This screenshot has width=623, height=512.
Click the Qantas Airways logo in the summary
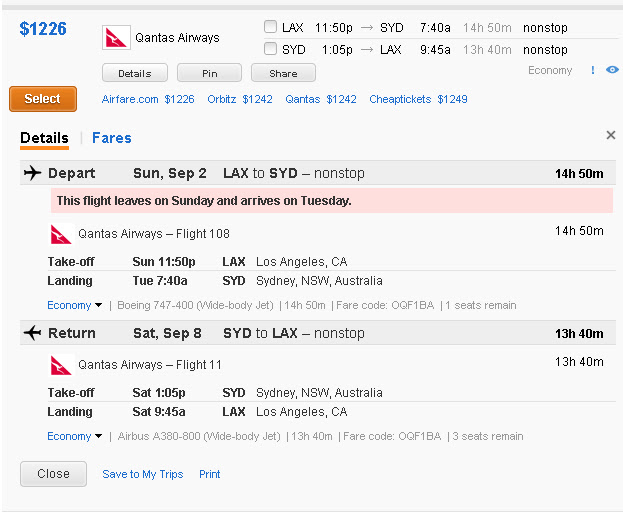[x=116, y=38]
